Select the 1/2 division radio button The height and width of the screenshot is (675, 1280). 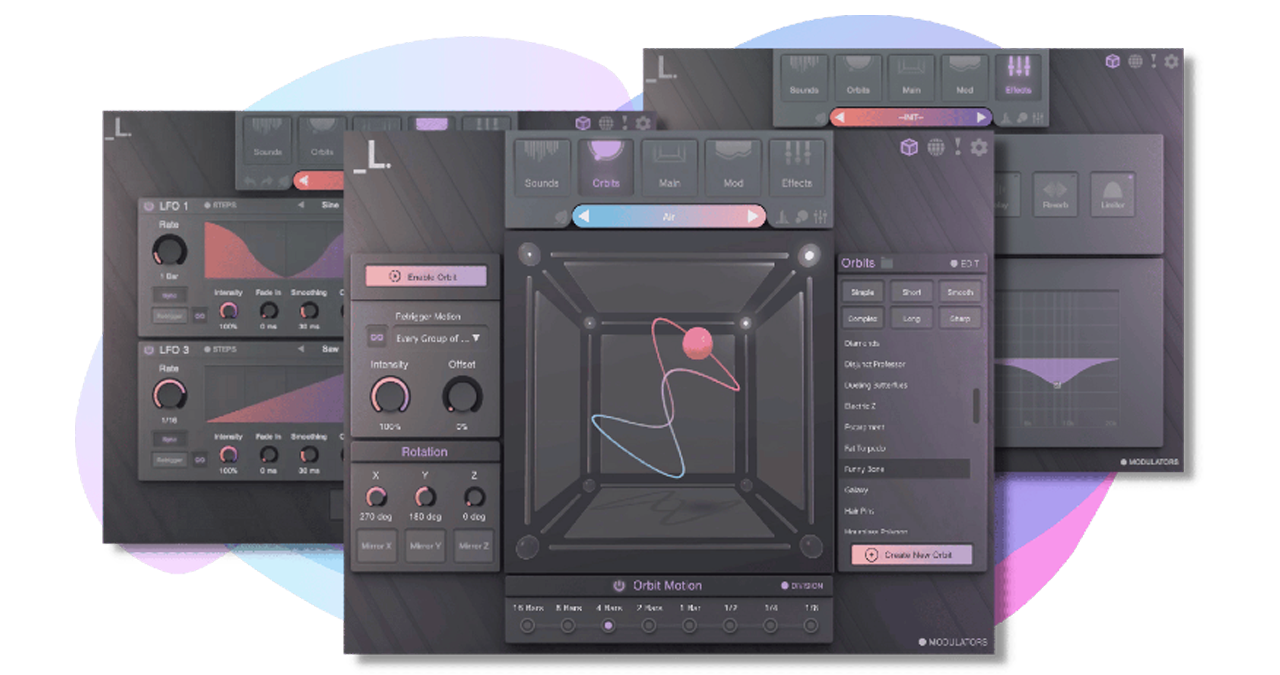tap(730, 625)
